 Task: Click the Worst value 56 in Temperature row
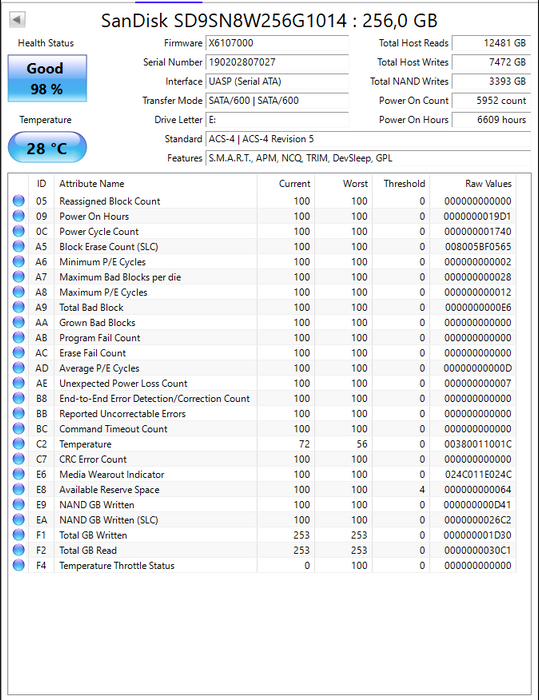[362, 444]
